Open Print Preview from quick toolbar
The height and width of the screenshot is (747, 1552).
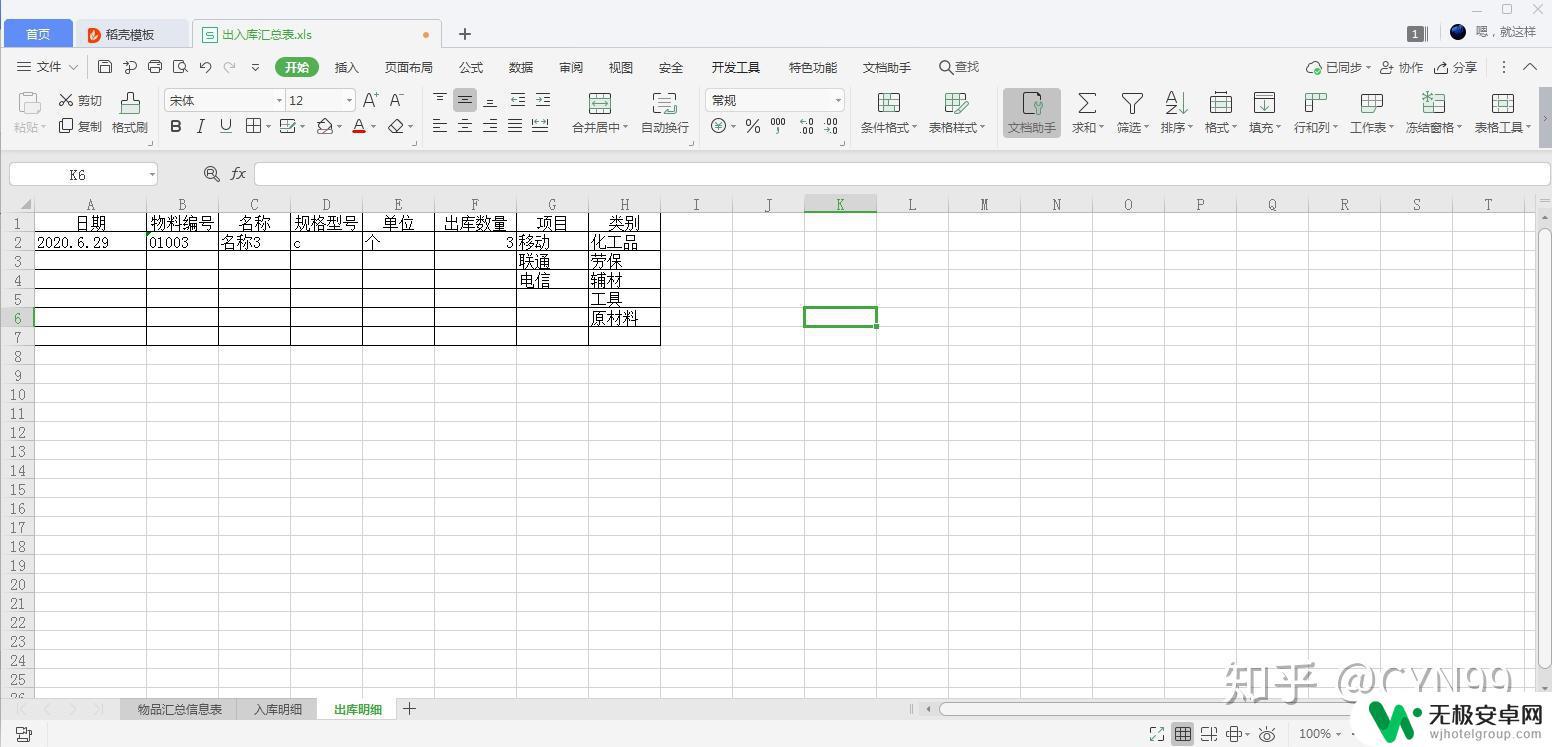(180, 67)
